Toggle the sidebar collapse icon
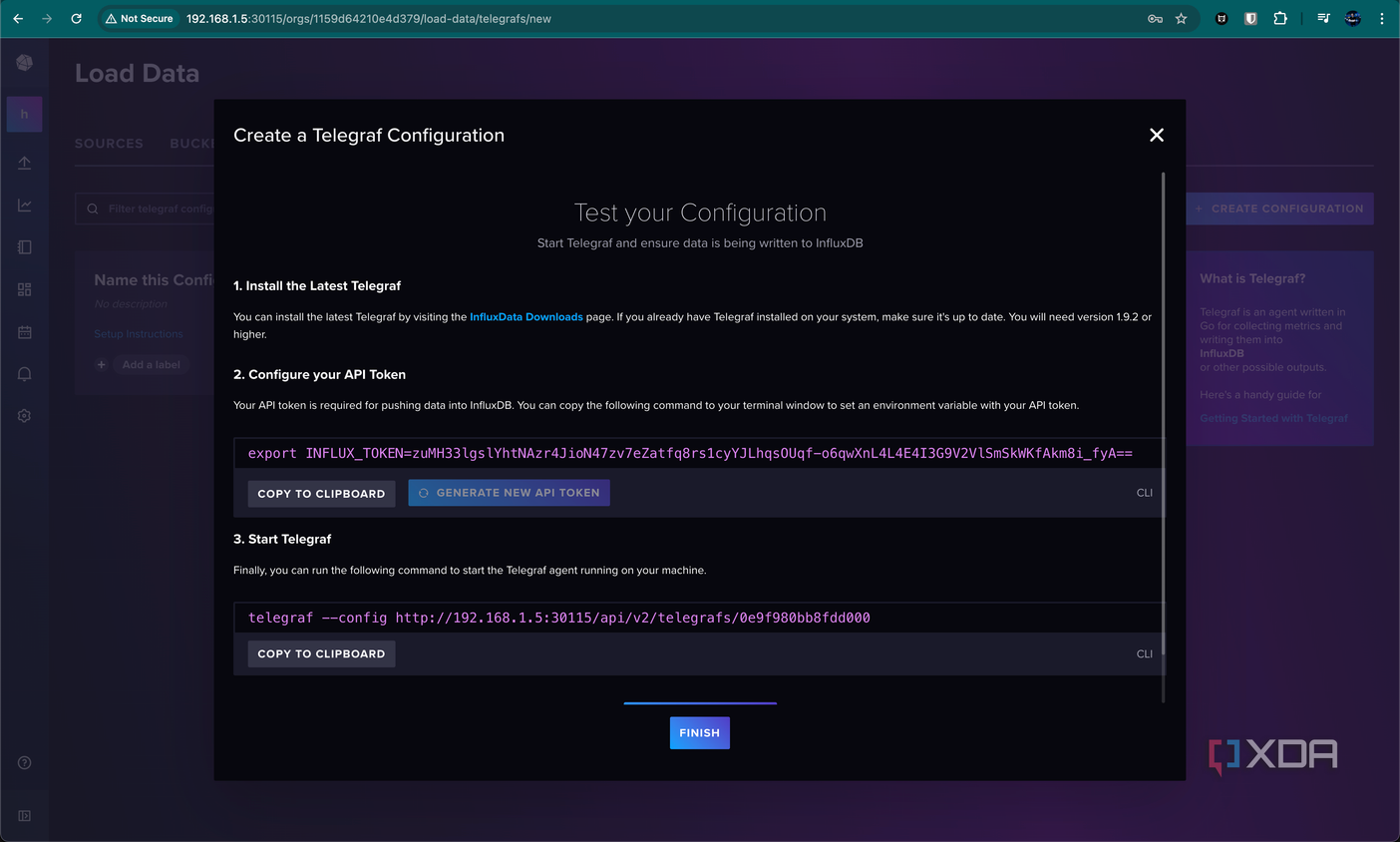 [x=25, y=816]
